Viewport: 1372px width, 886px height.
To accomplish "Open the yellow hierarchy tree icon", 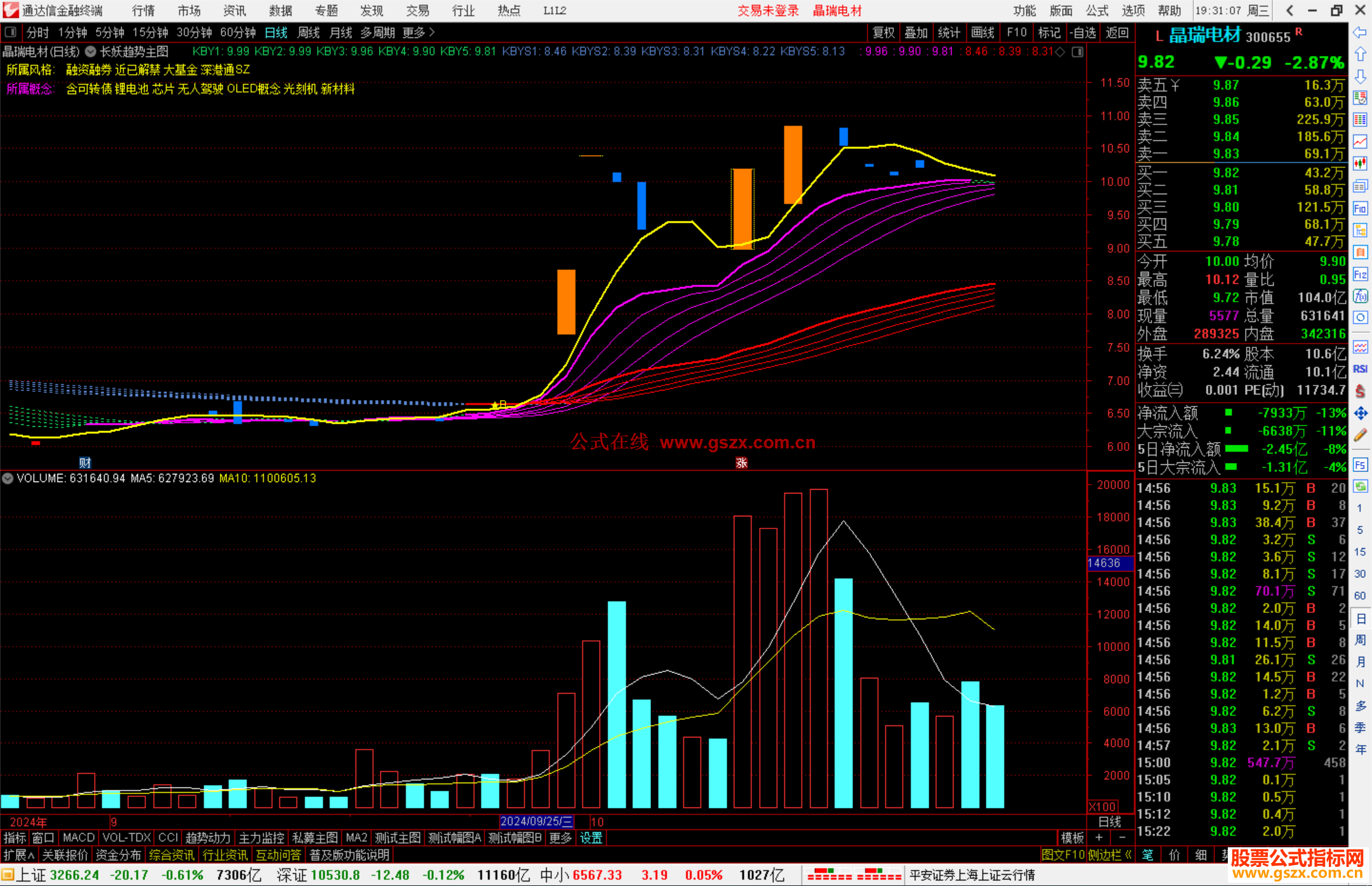I will [1360, 230].
